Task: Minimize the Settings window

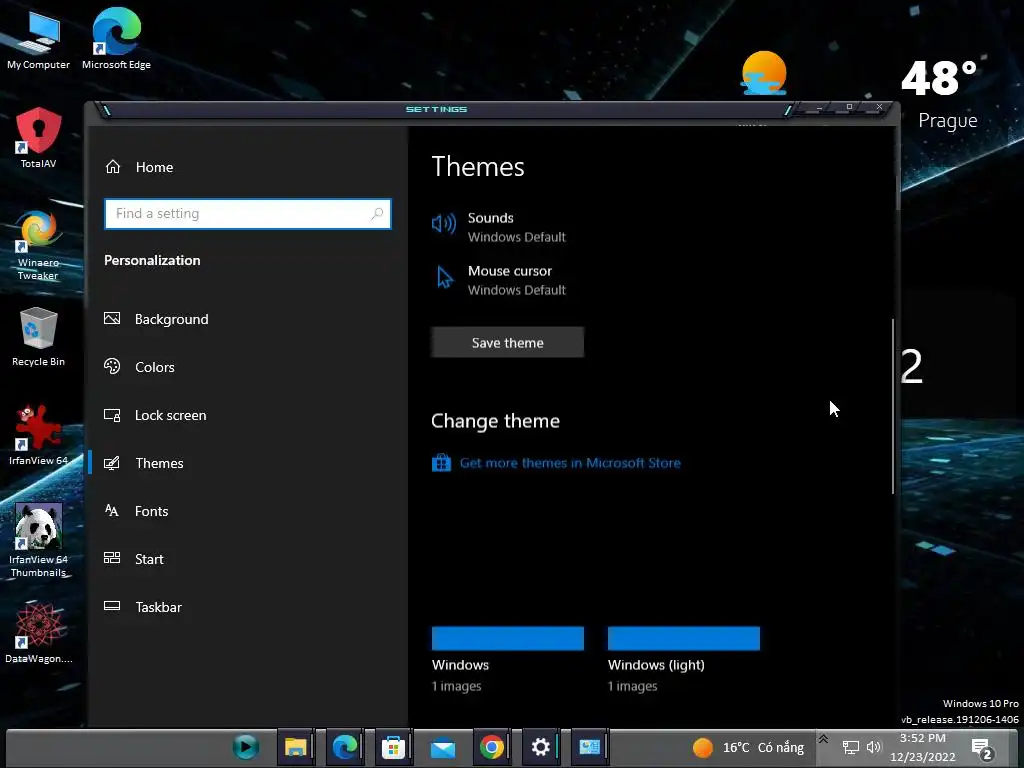Action: [x=819, y=107]
